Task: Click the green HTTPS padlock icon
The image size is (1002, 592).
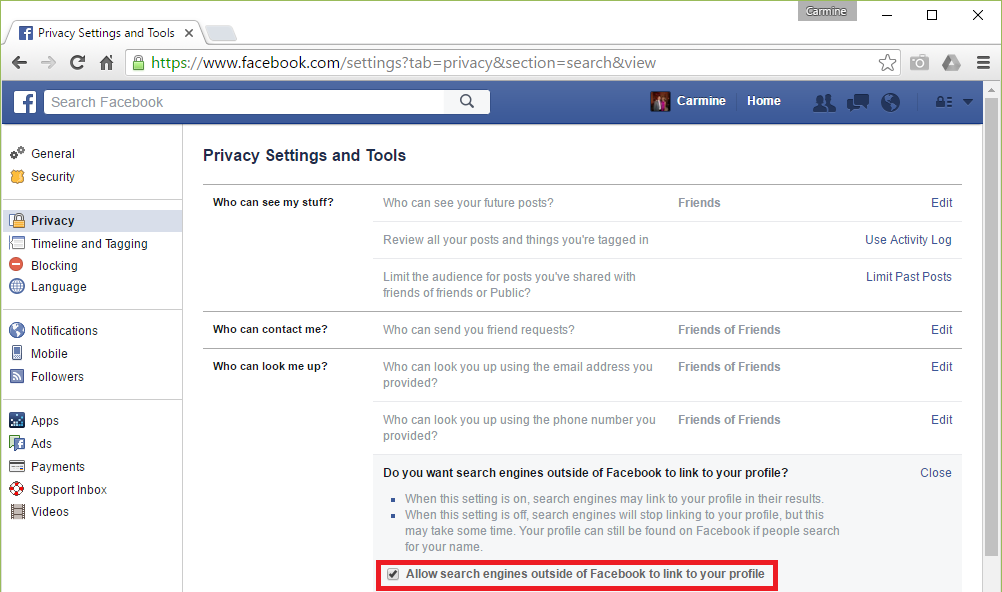Action: coord(138,63)
